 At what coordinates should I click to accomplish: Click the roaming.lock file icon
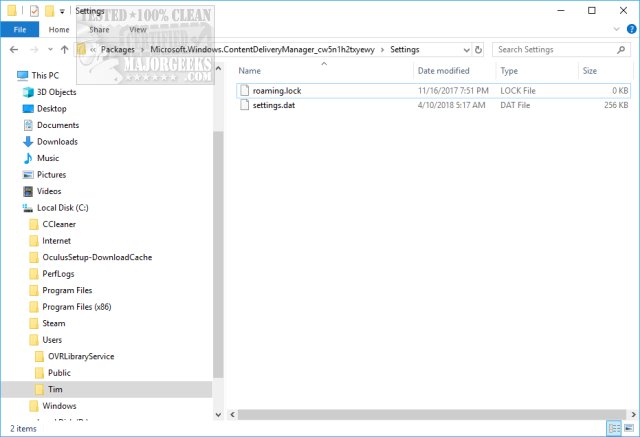click(x=244, y=90)
